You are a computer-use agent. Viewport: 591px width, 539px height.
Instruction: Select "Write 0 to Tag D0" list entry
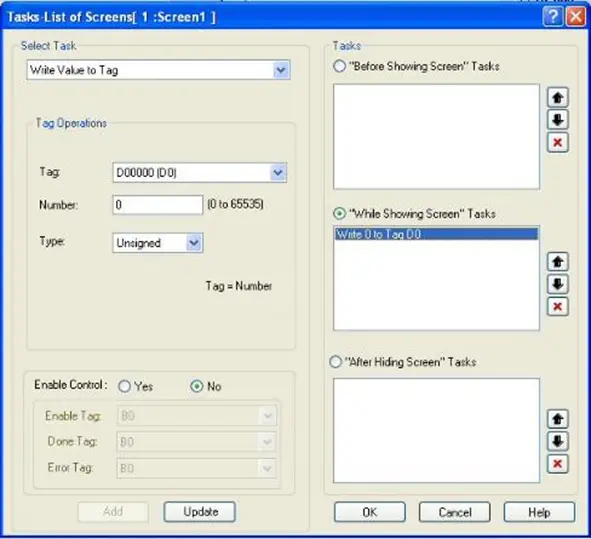436,234
